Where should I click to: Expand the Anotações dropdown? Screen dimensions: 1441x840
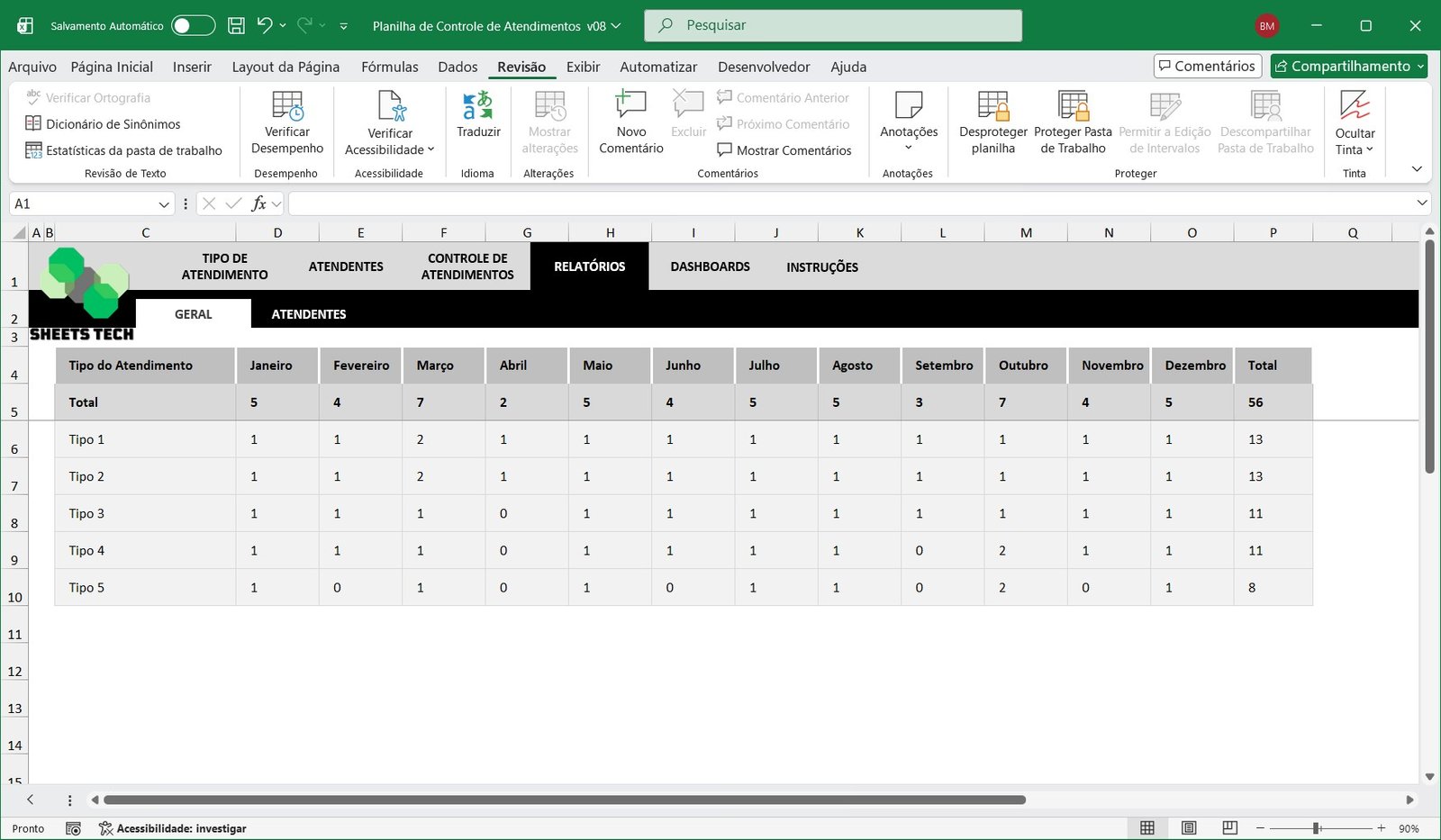[908, 147]
